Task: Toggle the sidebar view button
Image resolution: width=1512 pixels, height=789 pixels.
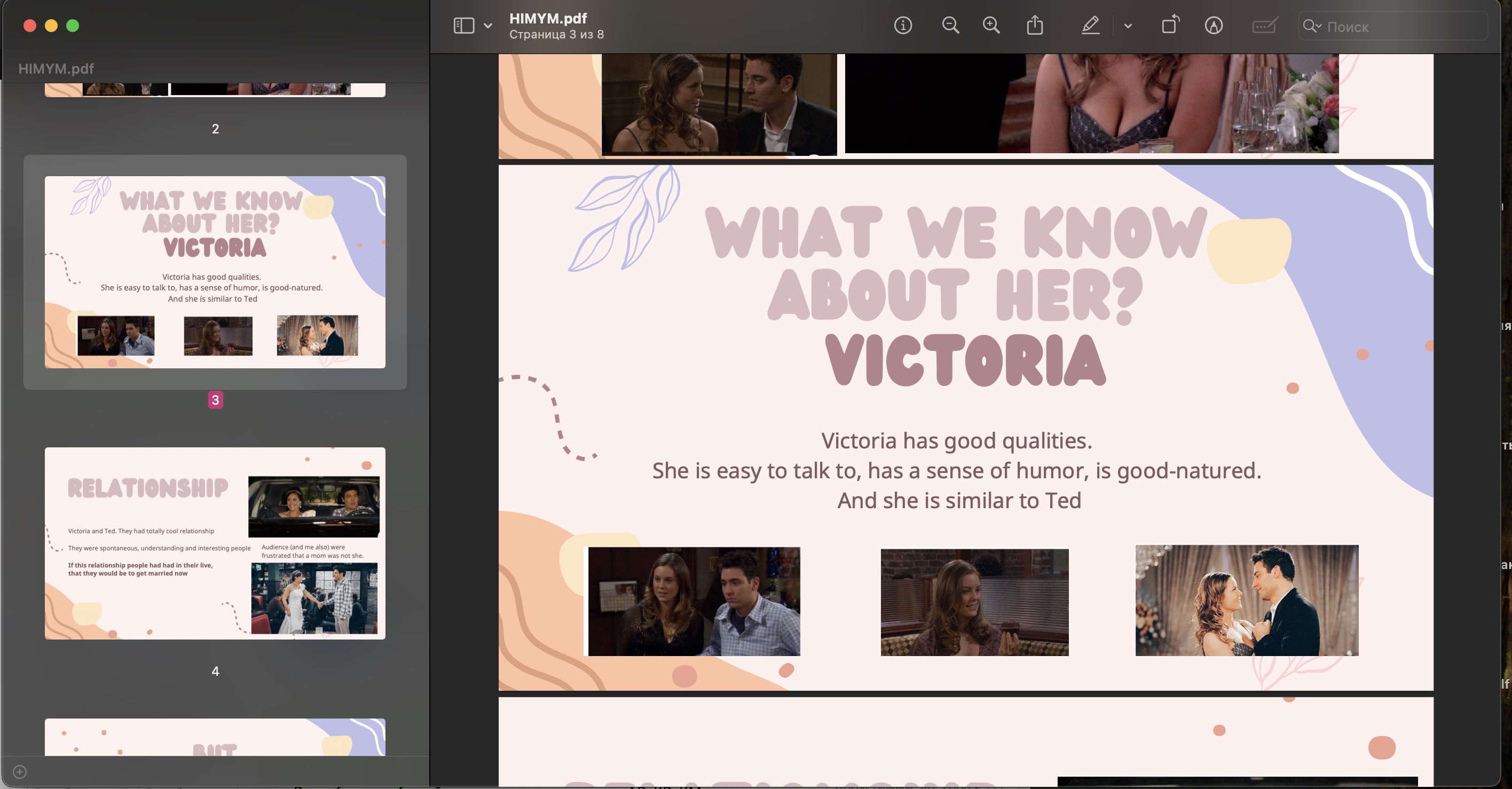Action: [464, 25]
